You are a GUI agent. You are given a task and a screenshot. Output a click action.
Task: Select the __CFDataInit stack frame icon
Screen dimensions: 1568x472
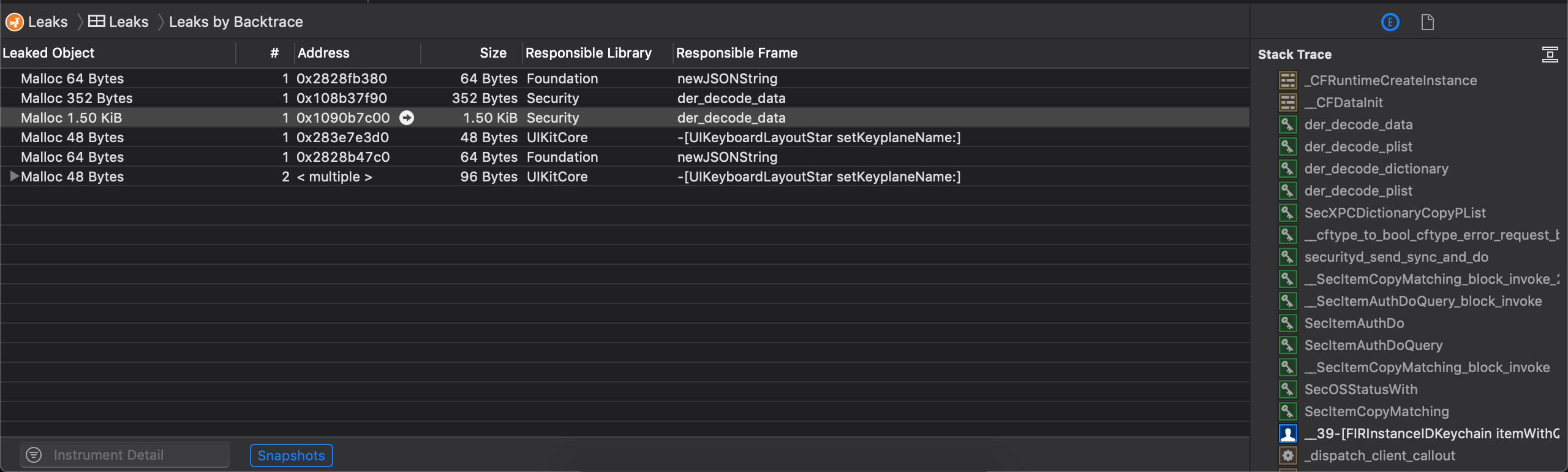click(1288, 102)
